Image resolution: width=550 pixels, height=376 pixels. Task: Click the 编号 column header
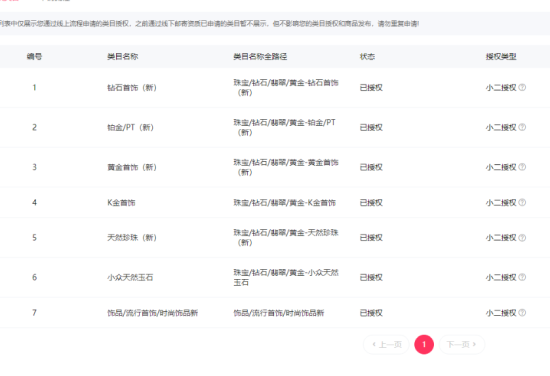click(34, 56)
